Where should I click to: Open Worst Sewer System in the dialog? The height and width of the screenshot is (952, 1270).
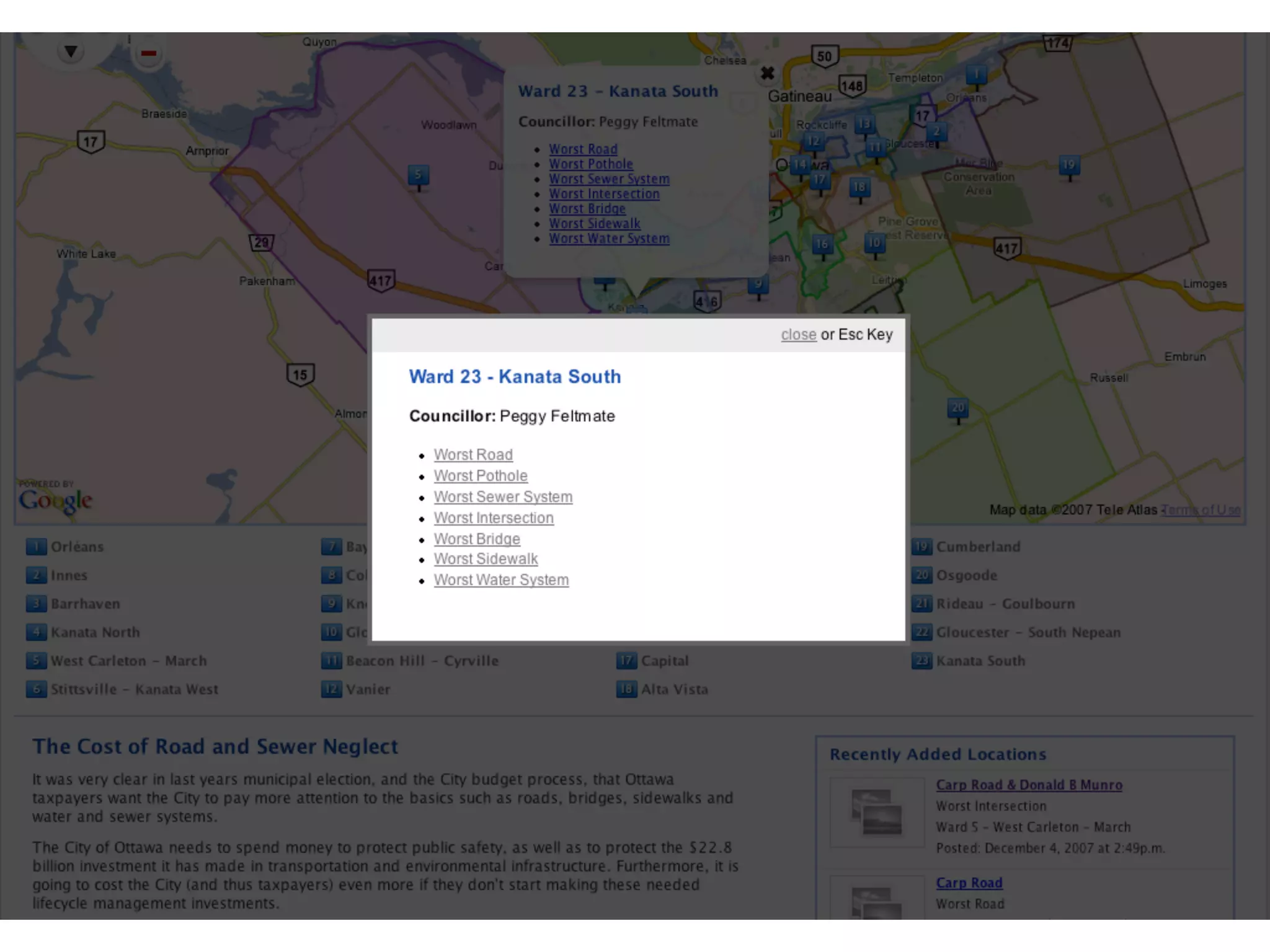[x=503, y=497]
